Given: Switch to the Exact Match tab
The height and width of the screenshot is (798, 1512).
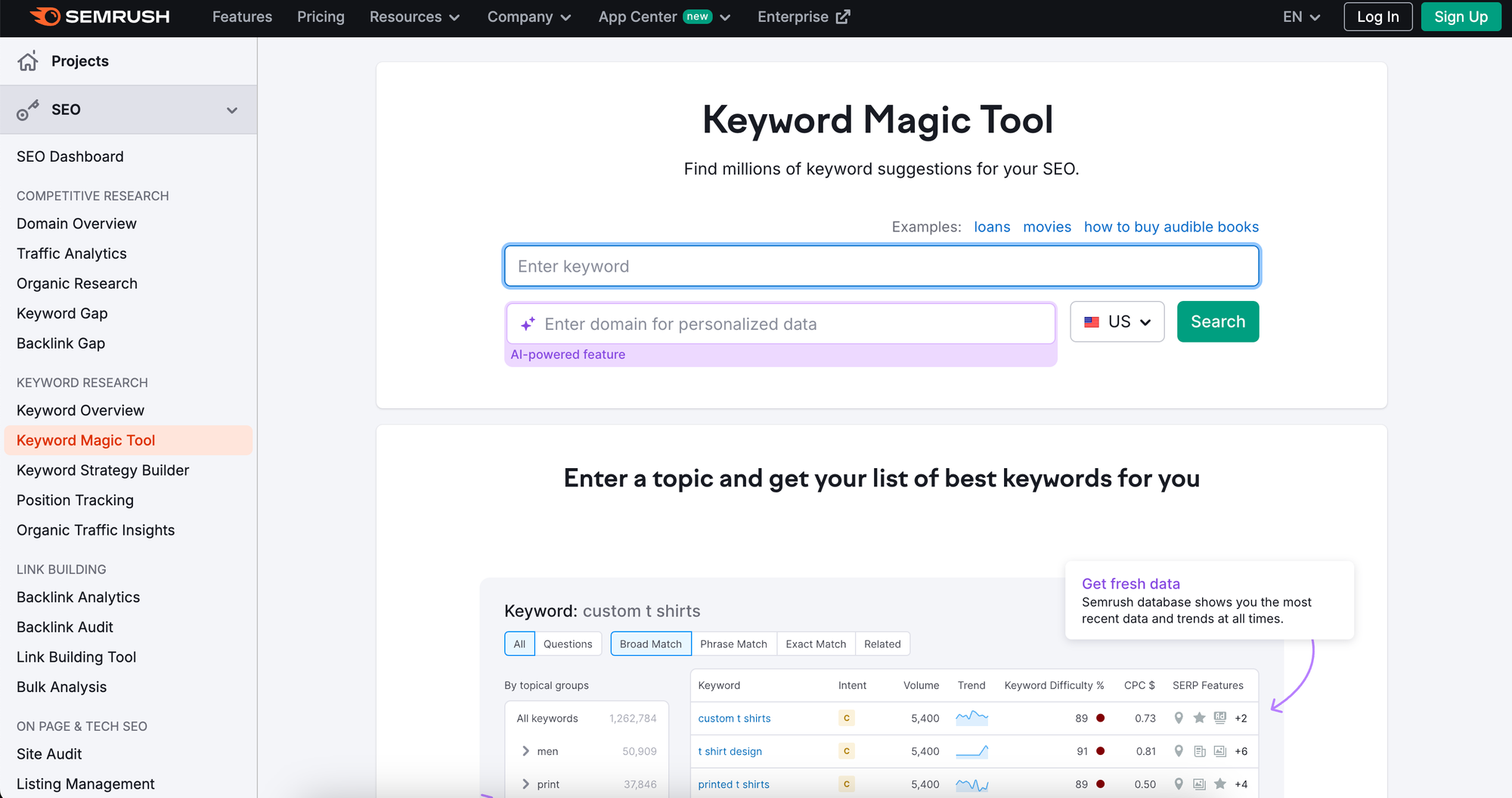Looking at the screenshot, I should click(816, 644).
